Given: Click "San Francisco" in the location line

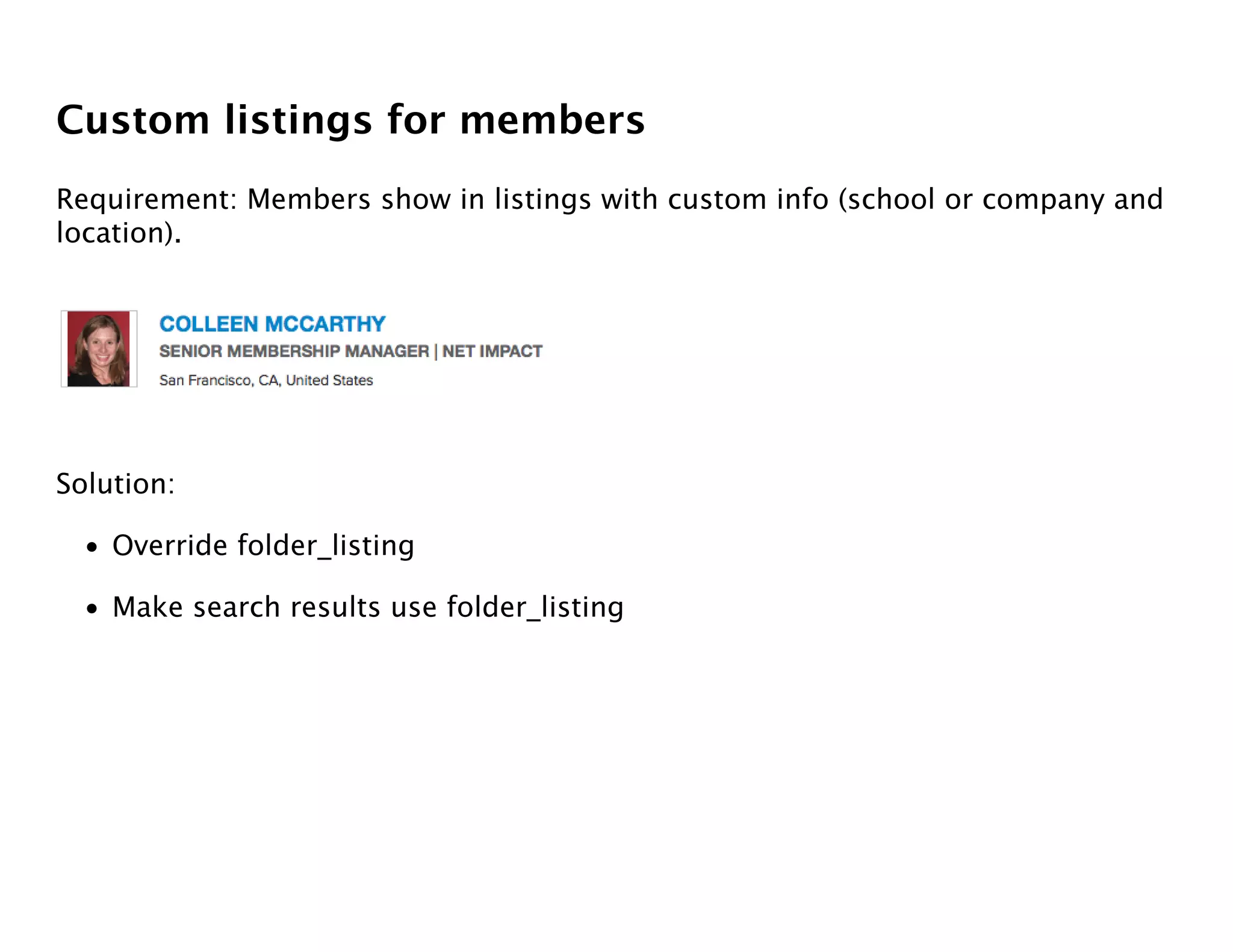Looking at the screenshot, I should (x=205, y=380).
